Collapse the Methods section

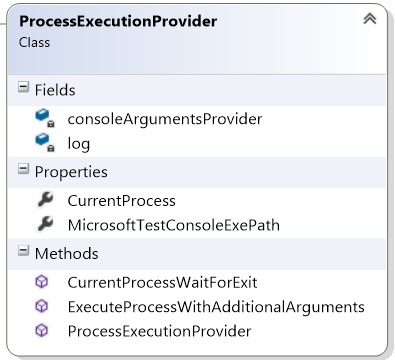pyautogui.click(x=23, y=251)
